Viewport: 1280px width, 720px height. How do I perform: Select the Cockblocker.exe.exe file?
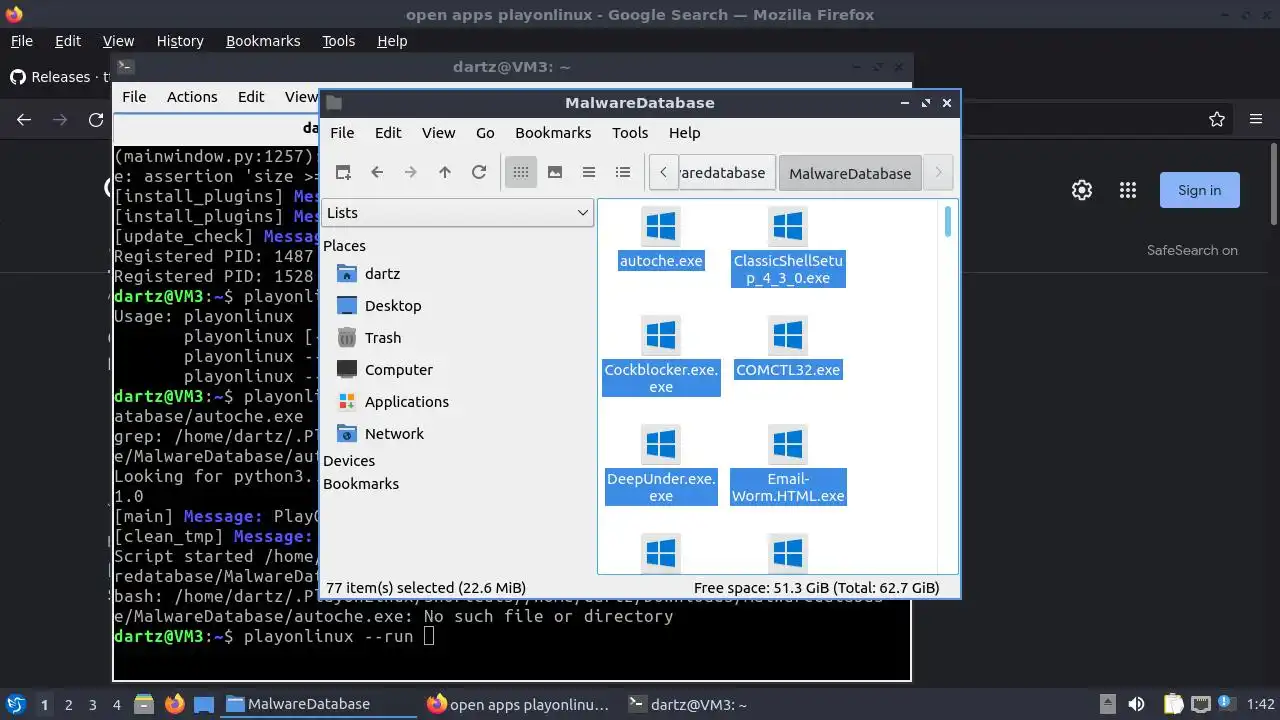tap(661, 356)
